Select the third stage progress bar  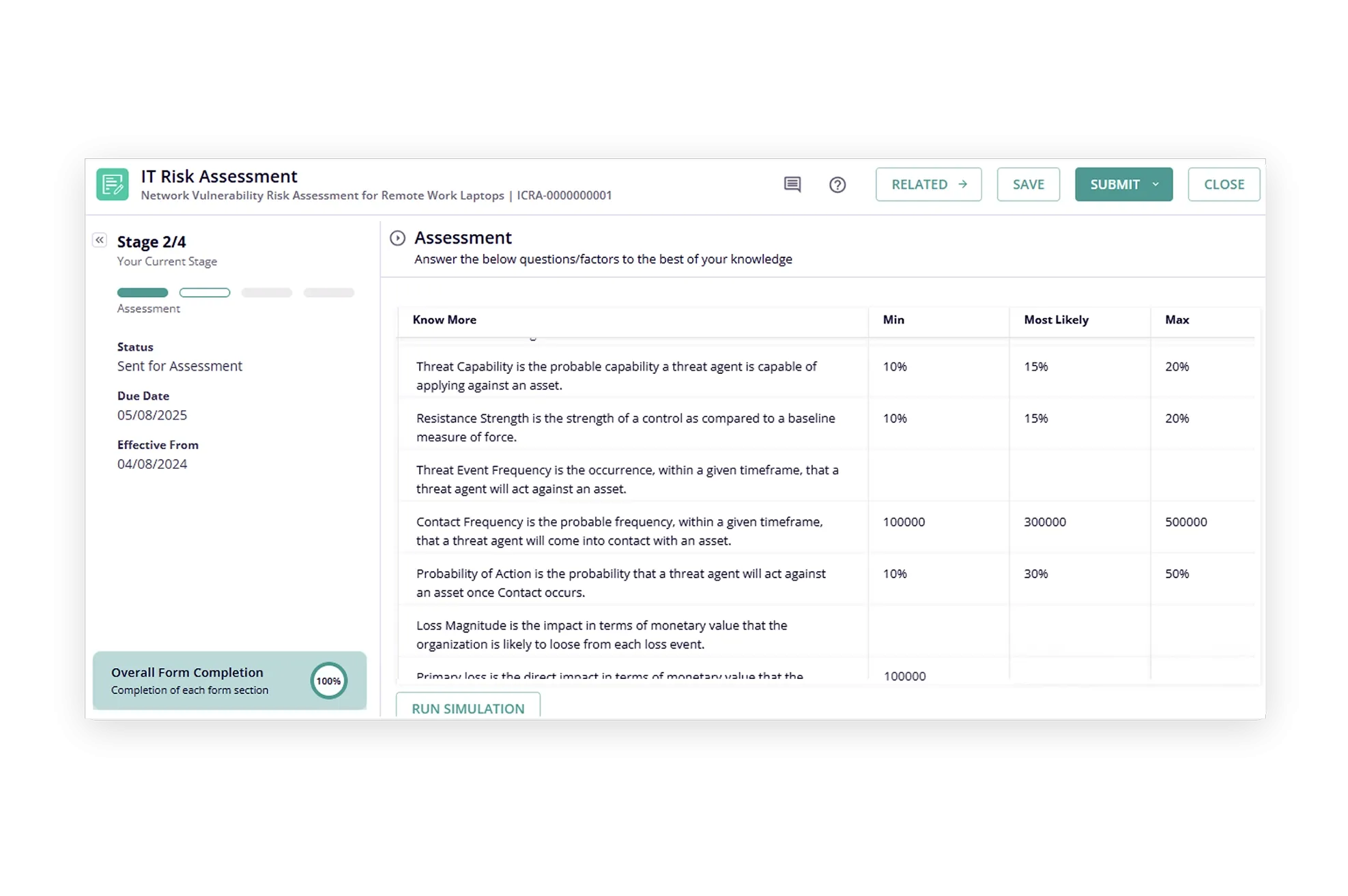[266, 292]
